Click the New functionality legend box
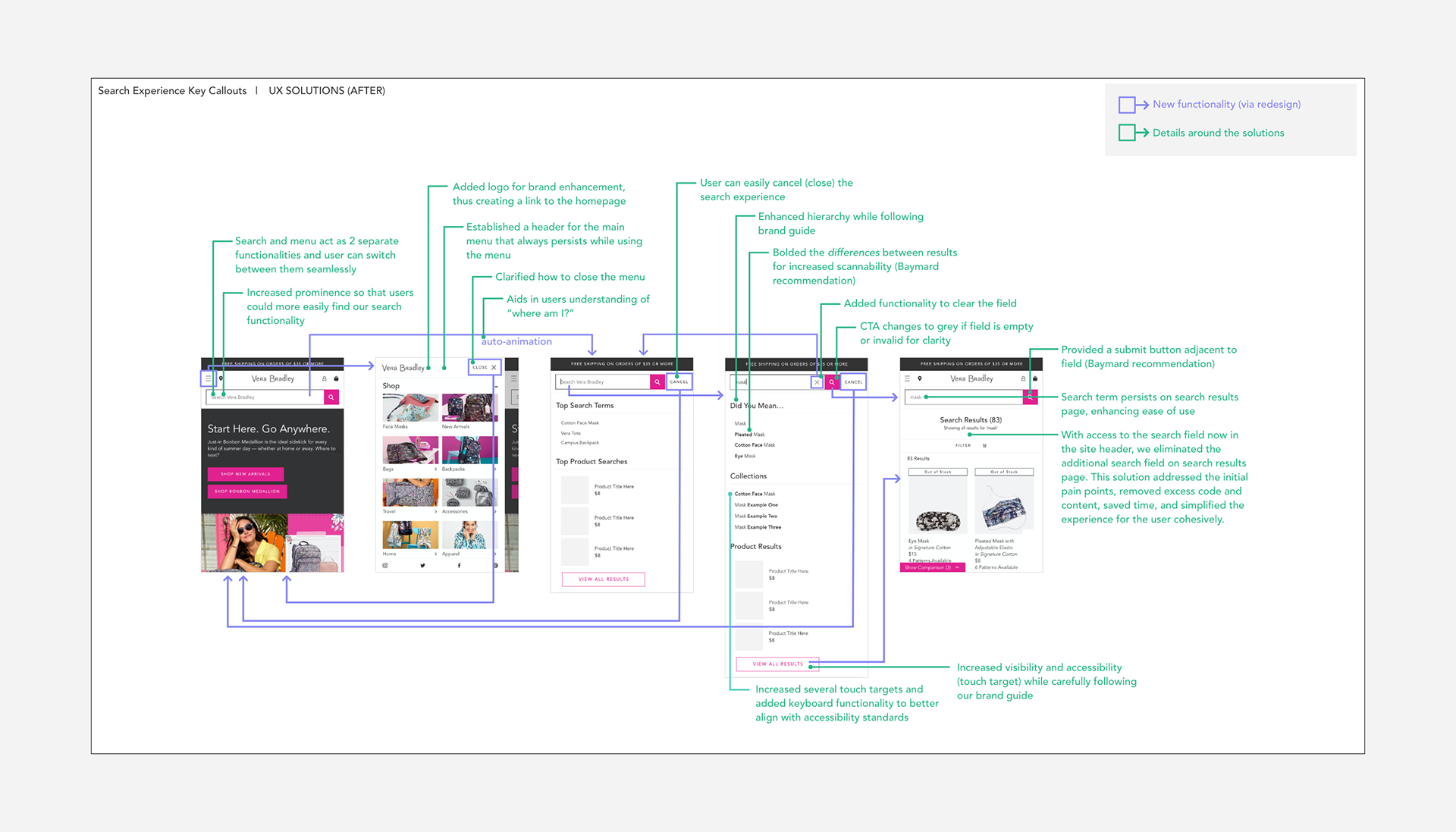1456x832 pixels. coord(1127,105)
